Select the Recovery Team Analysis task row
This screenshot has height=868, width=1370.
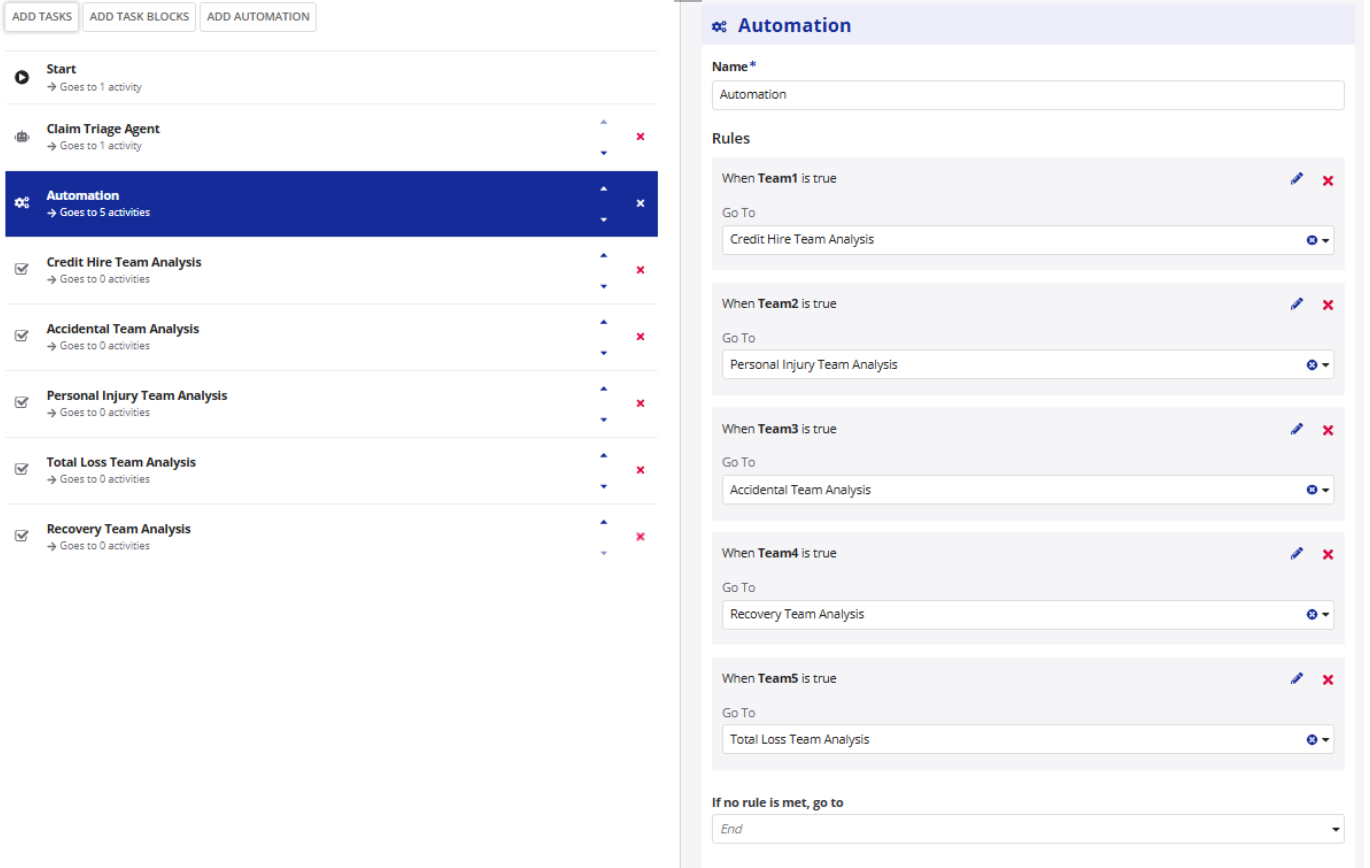pos(331,537)
